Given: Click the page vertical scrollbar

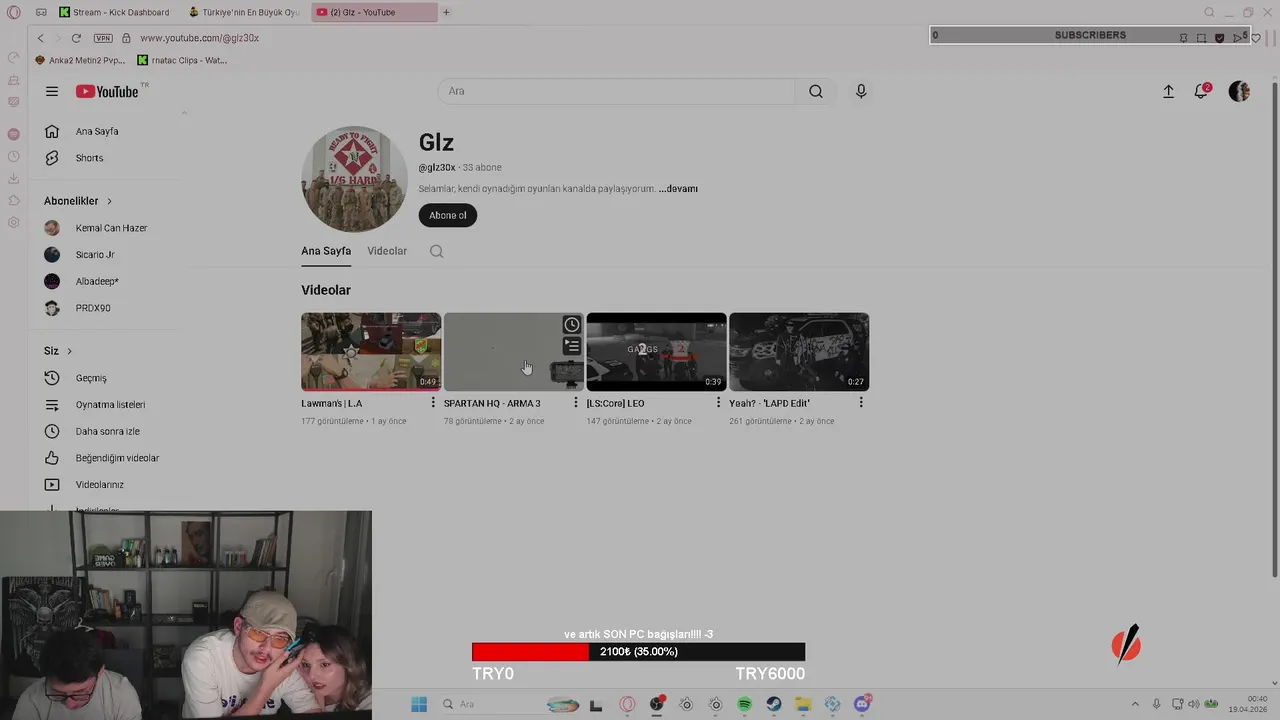Looking at the screenshot, I should click(1274, 330).
